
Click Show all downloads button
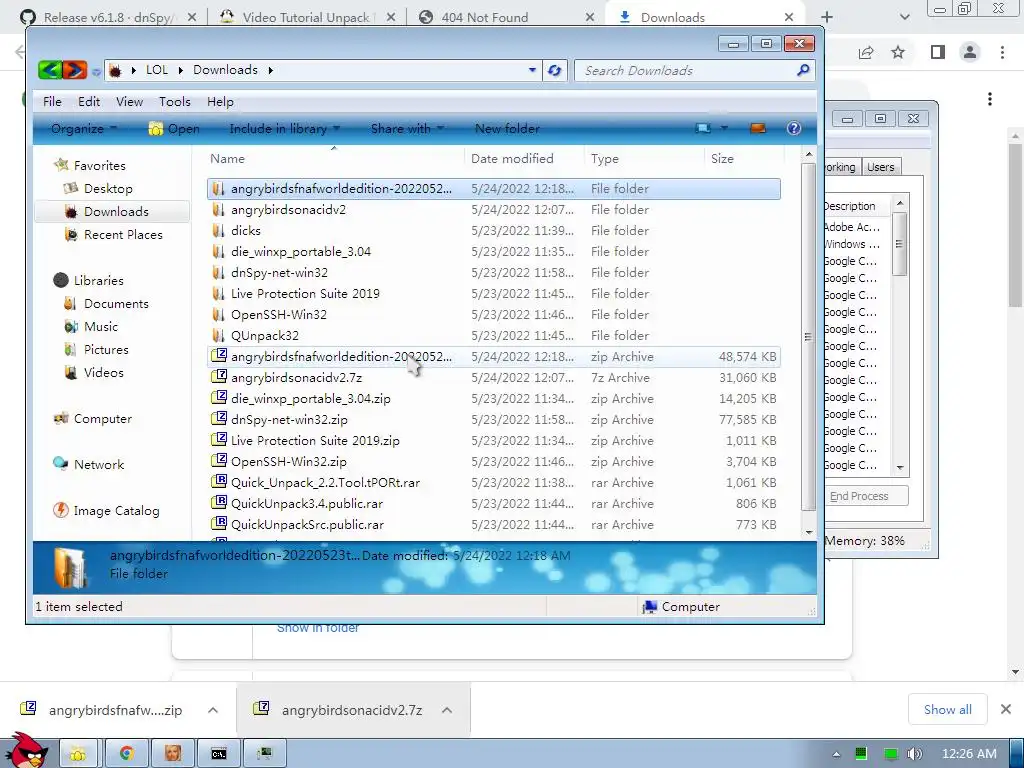pyautogui.click(x=948, y=710)
